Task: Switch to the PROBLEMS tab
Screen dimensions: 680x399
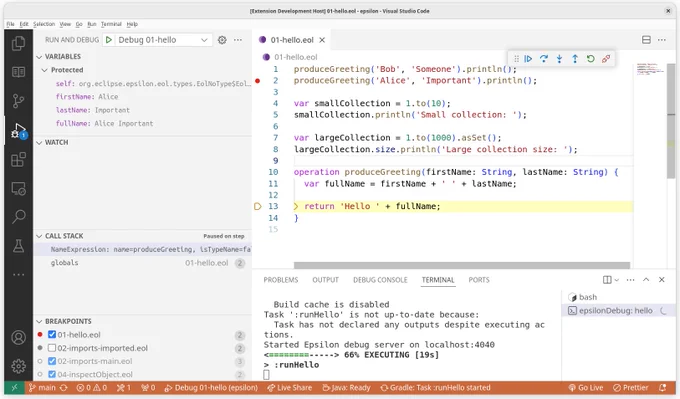Action: (281, 280)
